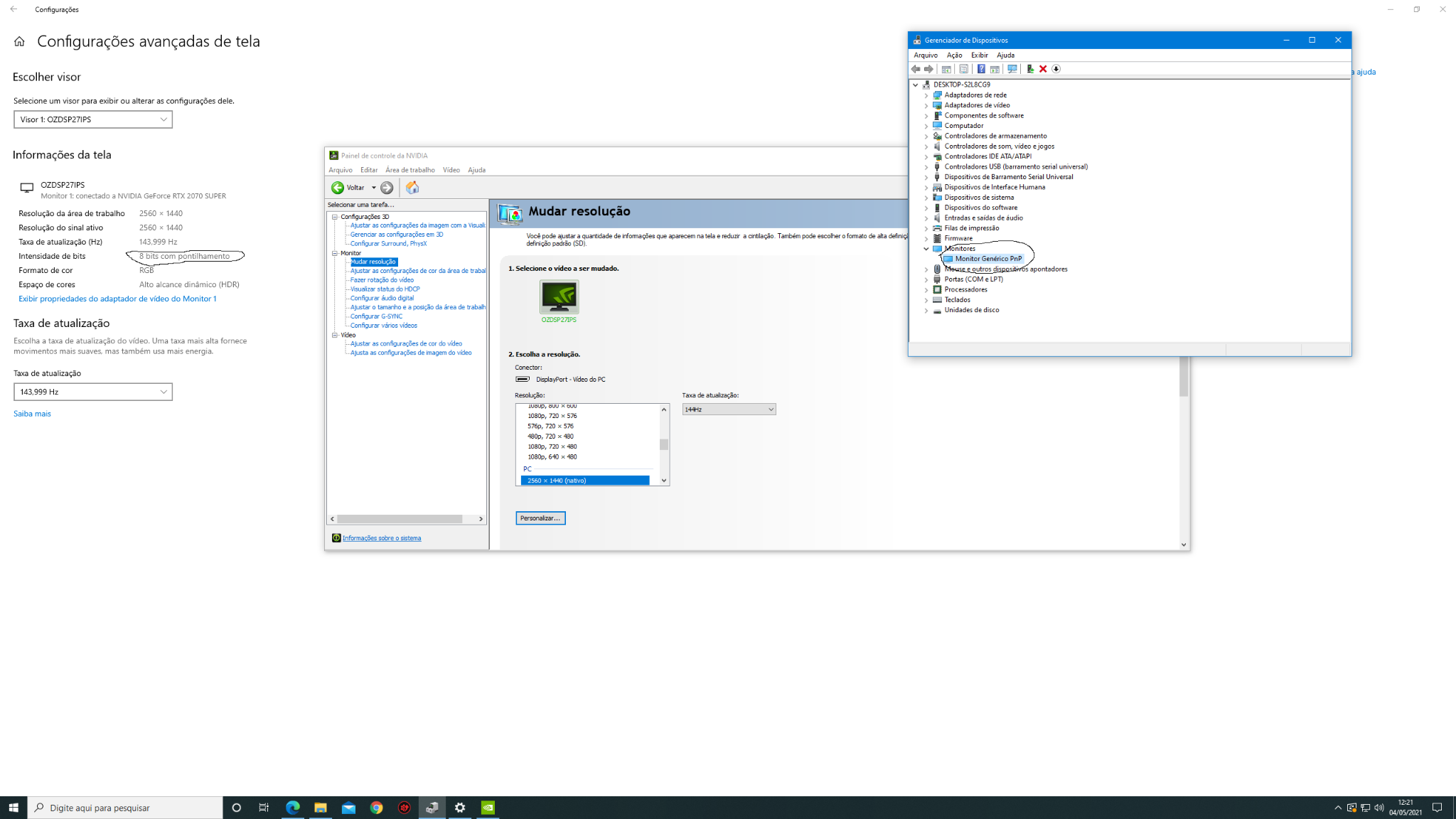Switch to NVIDIA Control Panel taskbar icon
Viewport: 1456px width, 819px height.
click(x=488, y=808)
